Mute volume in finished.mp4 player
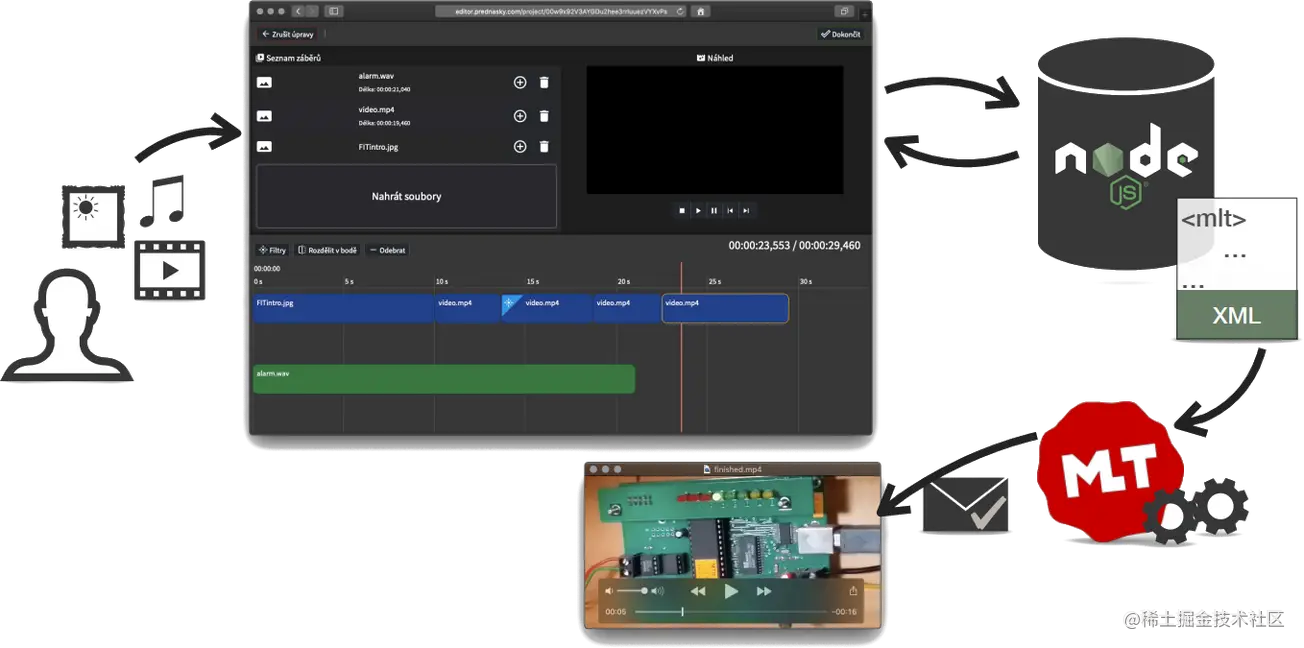The image size is (1304, 648). 609,591
